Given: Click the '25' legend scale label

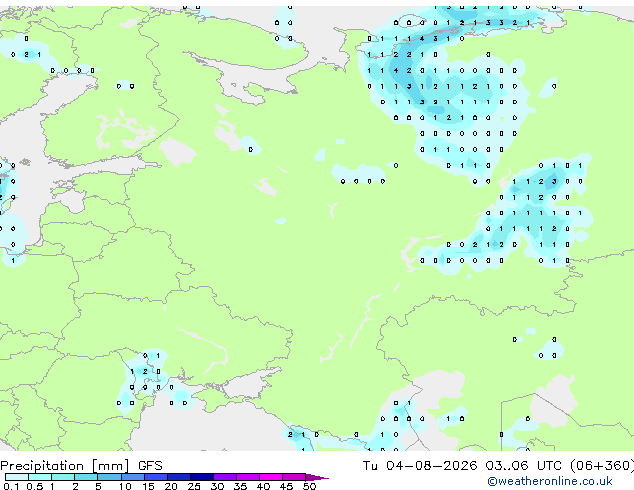Looking at the screenshot, I should coord(194,486).
